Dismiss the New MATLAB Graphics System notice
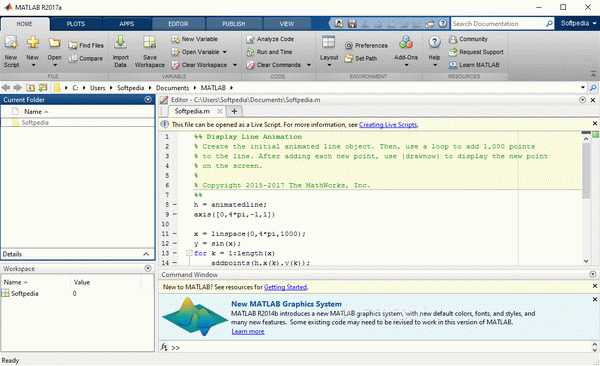Screen dimensions: 600x366 click(595, 299)
